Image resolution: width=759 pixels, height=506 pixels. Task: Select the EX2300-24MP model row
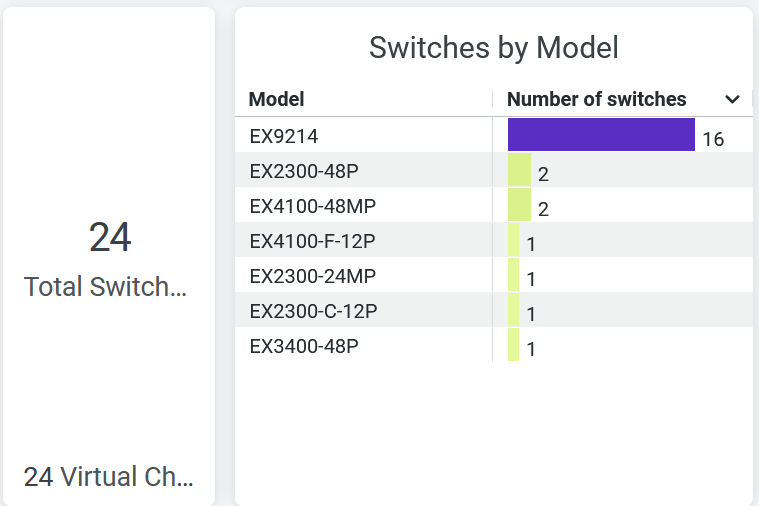point(312,276)
